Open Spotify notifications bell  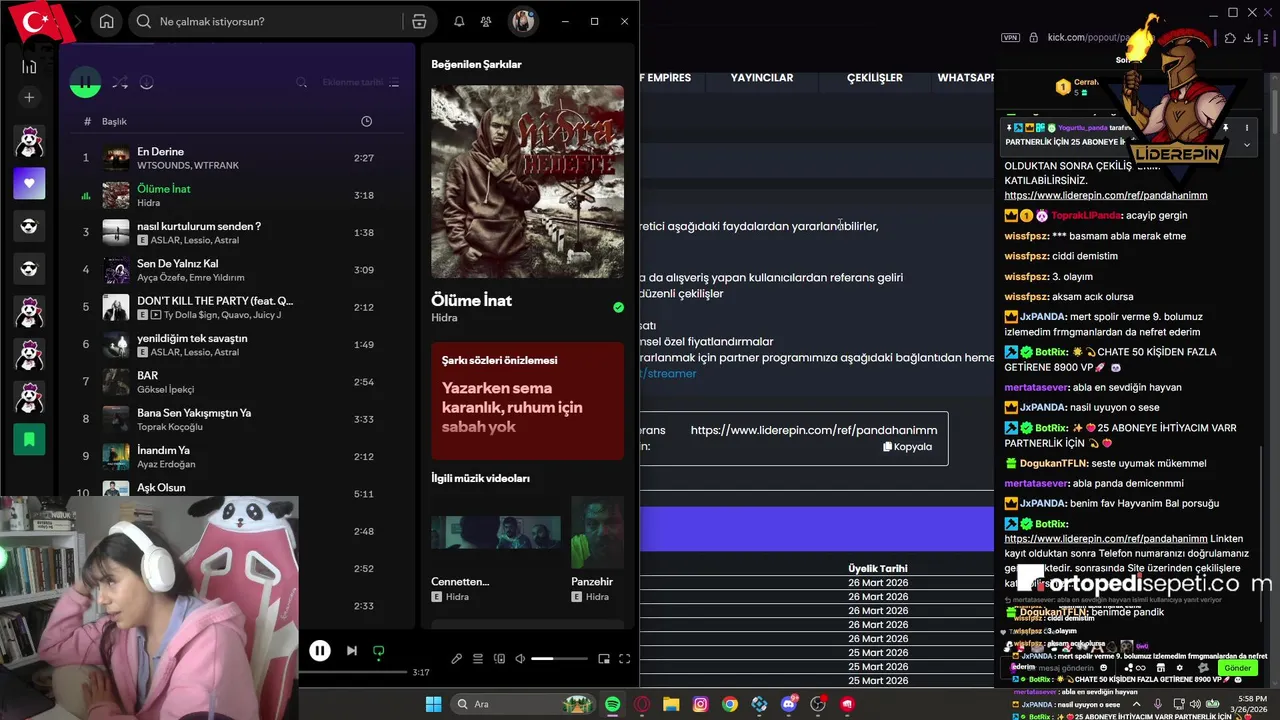(459, 21)
